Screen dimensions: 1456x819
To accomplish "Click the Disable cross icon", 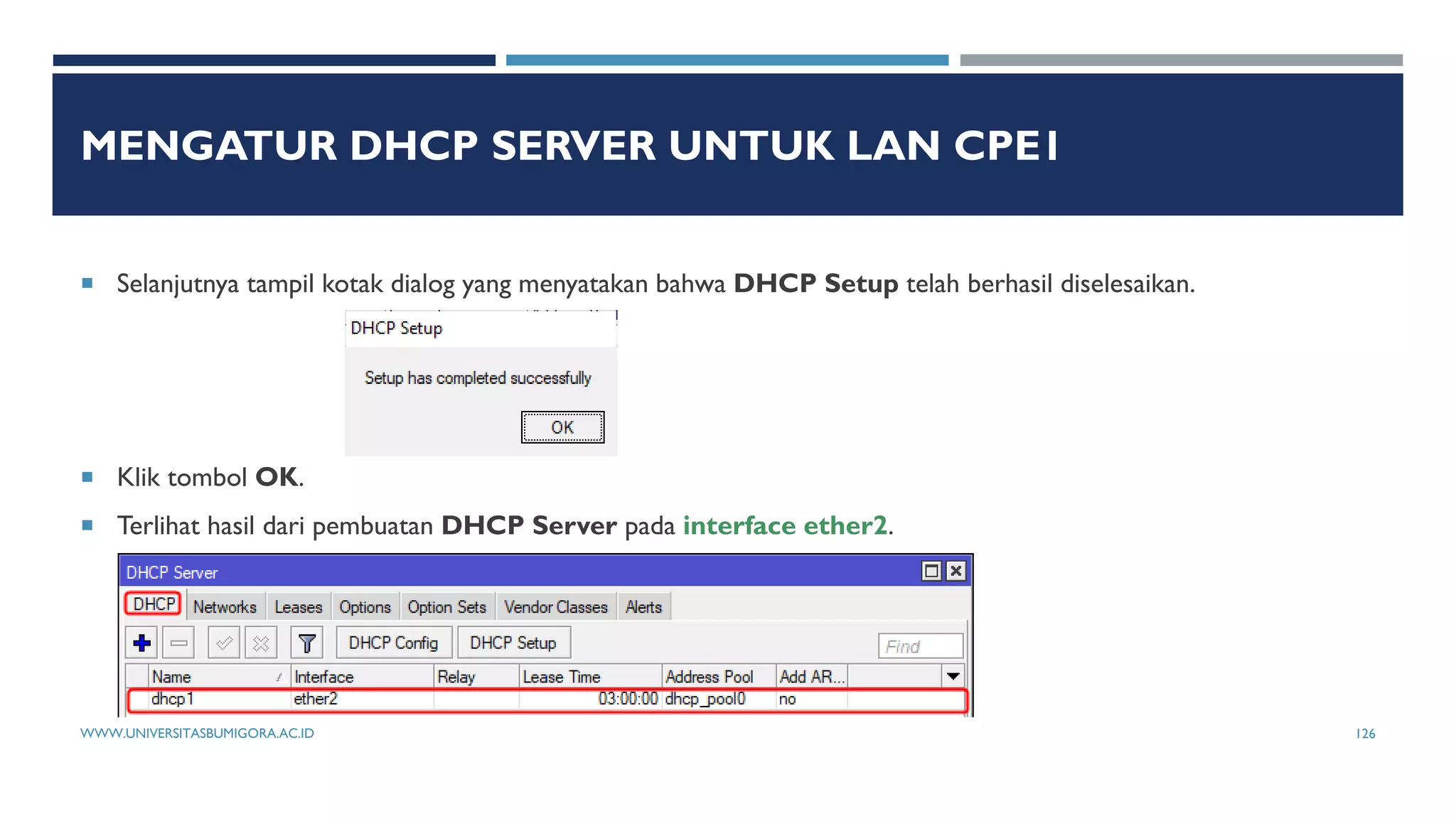I will 261,643.
